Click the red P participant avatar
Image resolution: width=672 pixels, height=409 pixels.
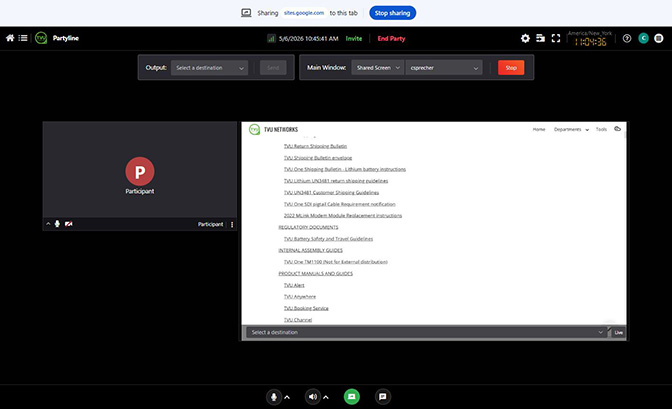pos(140,171)
